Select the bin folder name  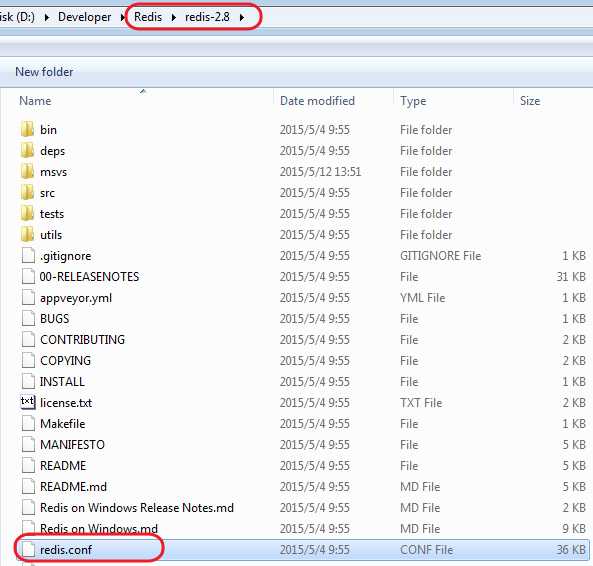[x=48, y=130]
